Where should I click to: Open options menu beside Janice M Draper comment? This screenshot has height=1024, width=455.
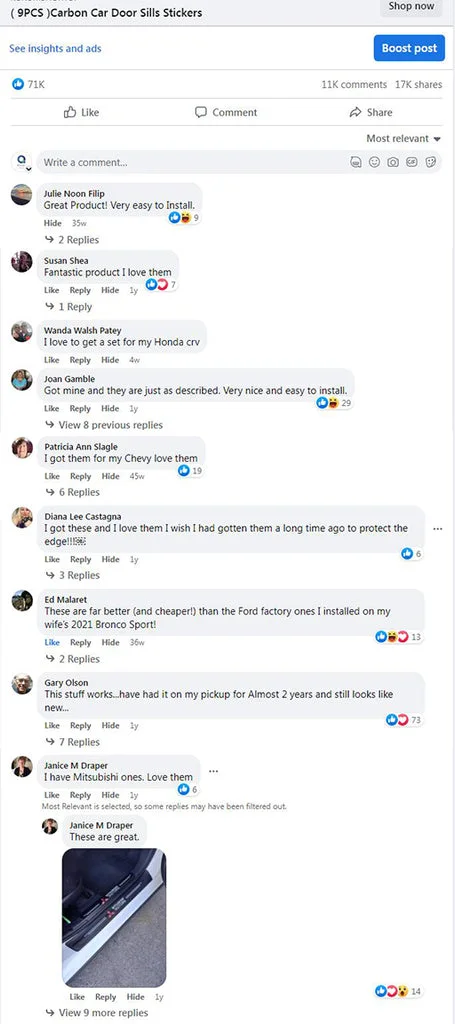point(213,771)
